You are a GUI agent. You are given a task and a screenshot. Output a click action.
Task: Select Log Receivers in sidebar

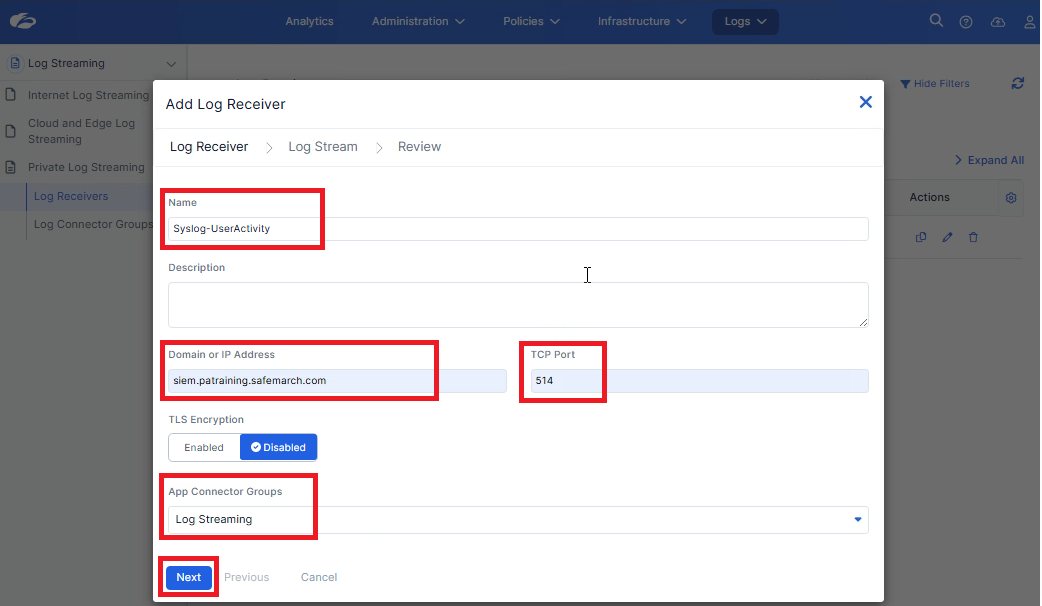pyautogui.click(x=71, y=196)
